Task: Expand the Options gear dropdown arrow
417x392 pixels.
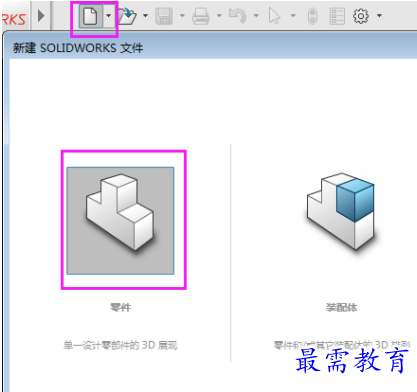Action: [x=379, y=15]
